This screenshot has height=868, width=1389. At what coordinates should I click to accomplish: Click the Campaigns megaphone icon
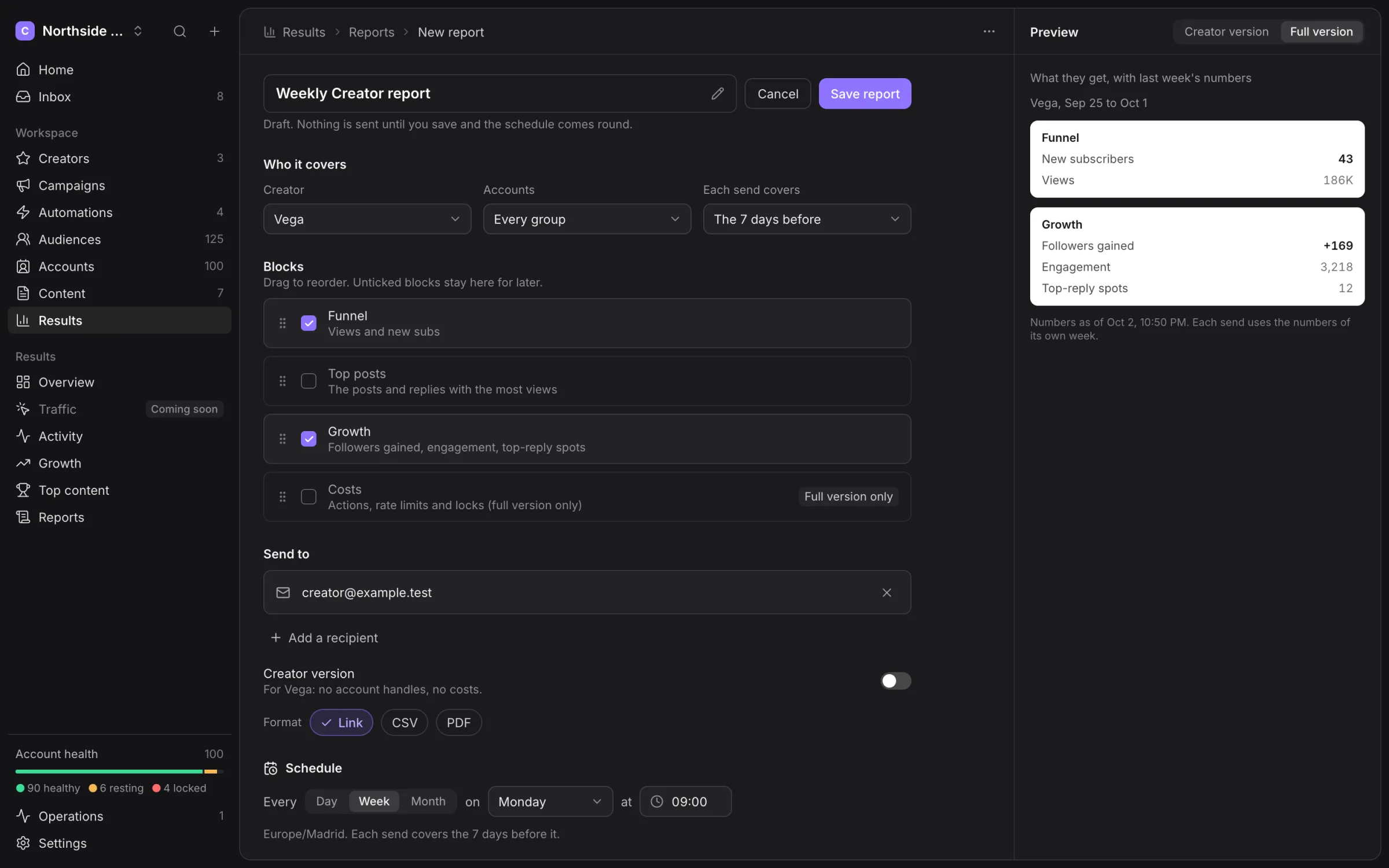point(23,185)
